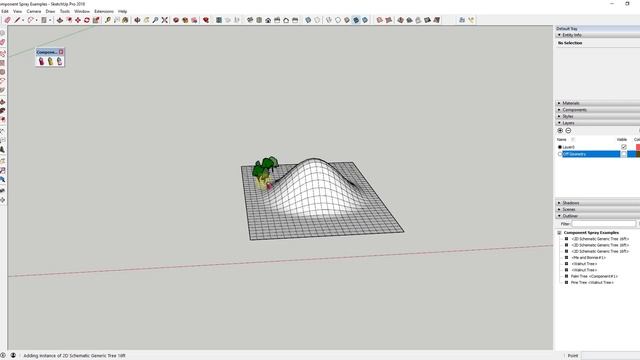Select the Eraser tool in the toolbar
640x360 pixels.
[7, 20]
